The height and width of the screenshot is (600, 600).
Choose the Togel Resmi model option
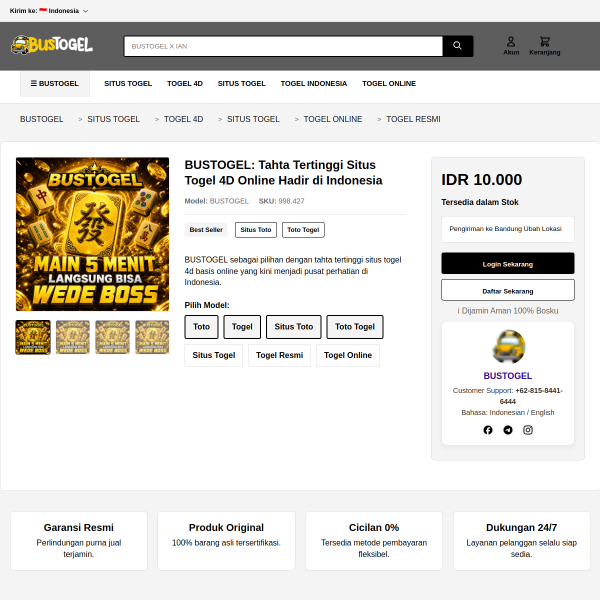[279, 355]
